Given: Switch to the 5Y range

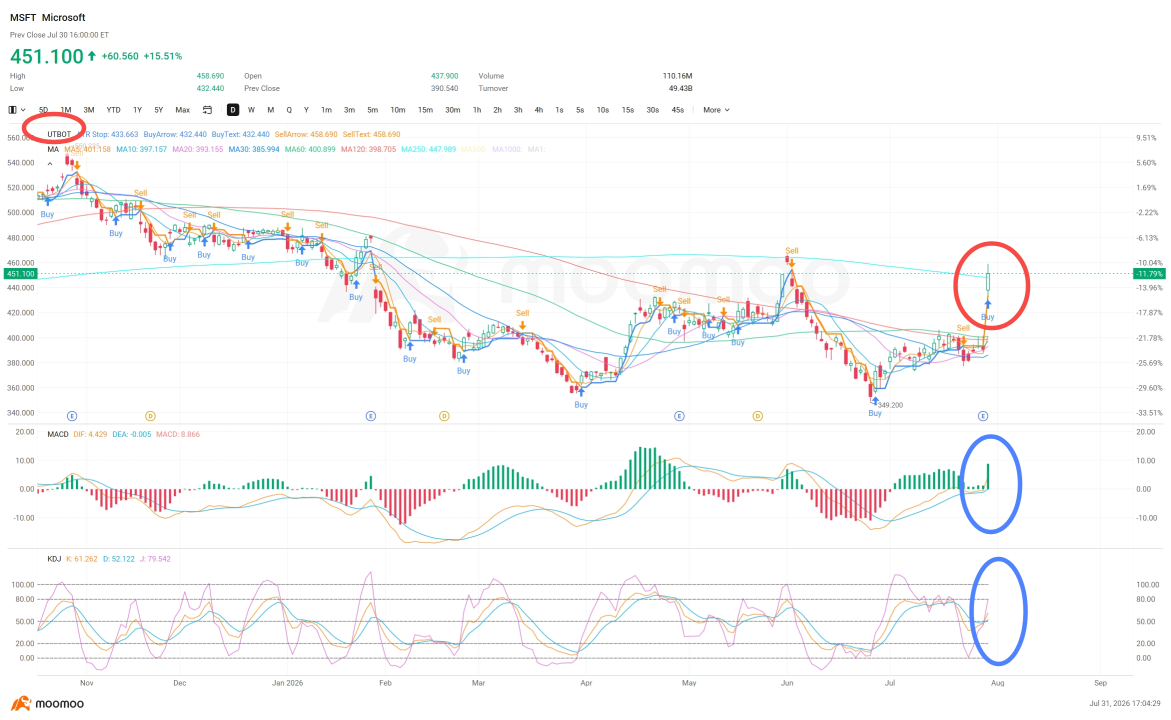Looking at the screenshot, I should [158, 110].
